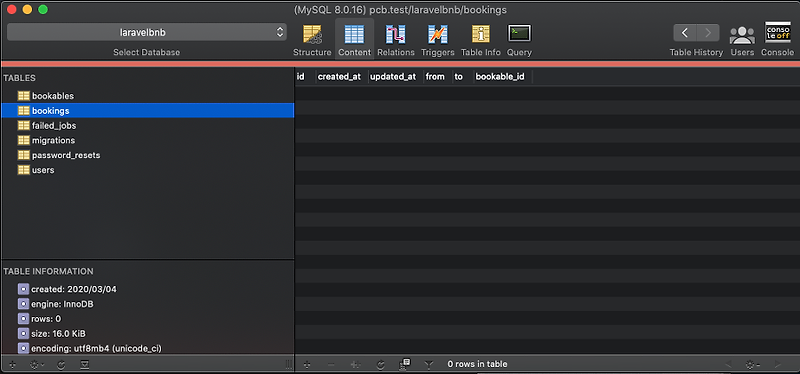Select the users table
This screenshot has width=800, height=374.
point(147,170)
